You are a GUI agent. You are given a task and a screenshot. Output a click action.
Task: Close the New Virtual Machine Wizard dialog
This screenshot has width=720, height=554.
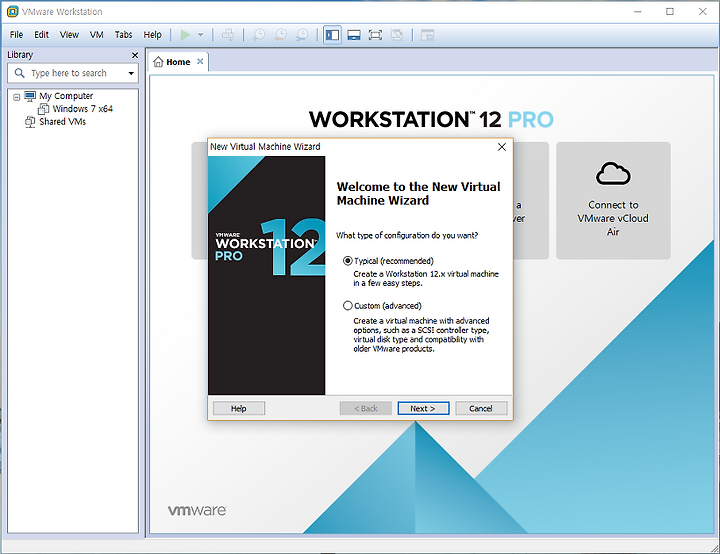(502, 147)
